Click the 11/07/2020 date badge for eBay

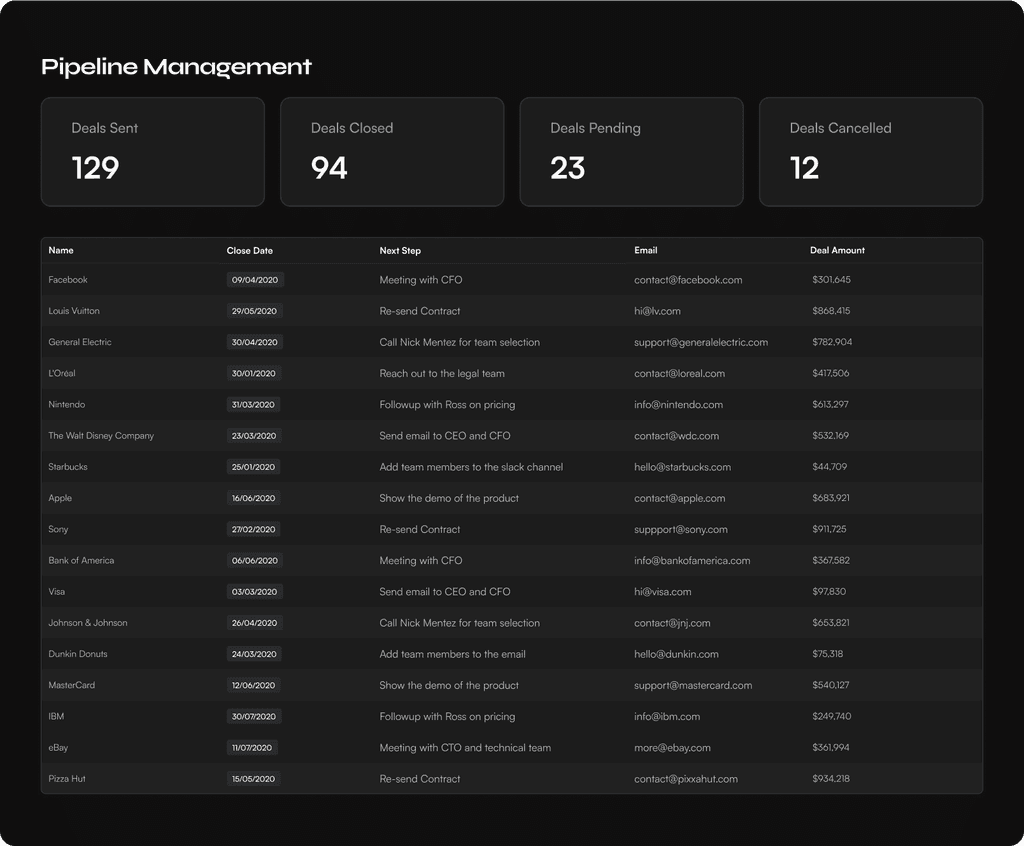[x=253, y=748]
